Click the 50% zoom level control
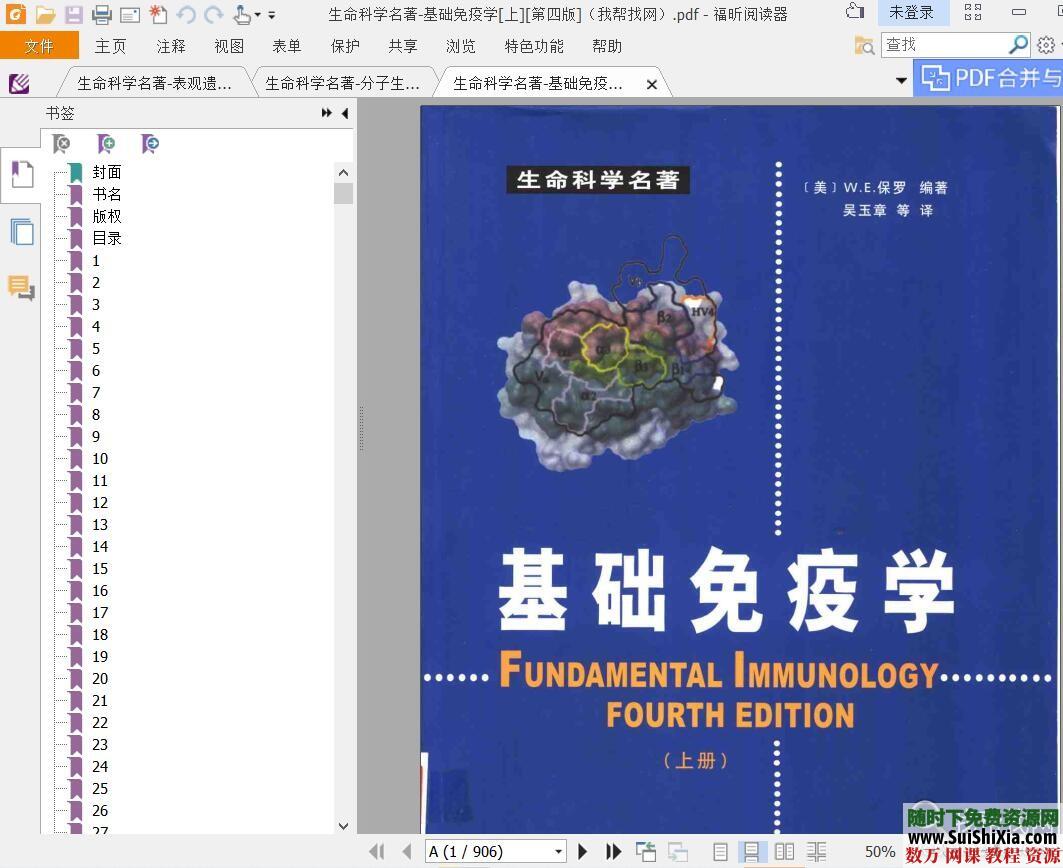 click(879, 851)
